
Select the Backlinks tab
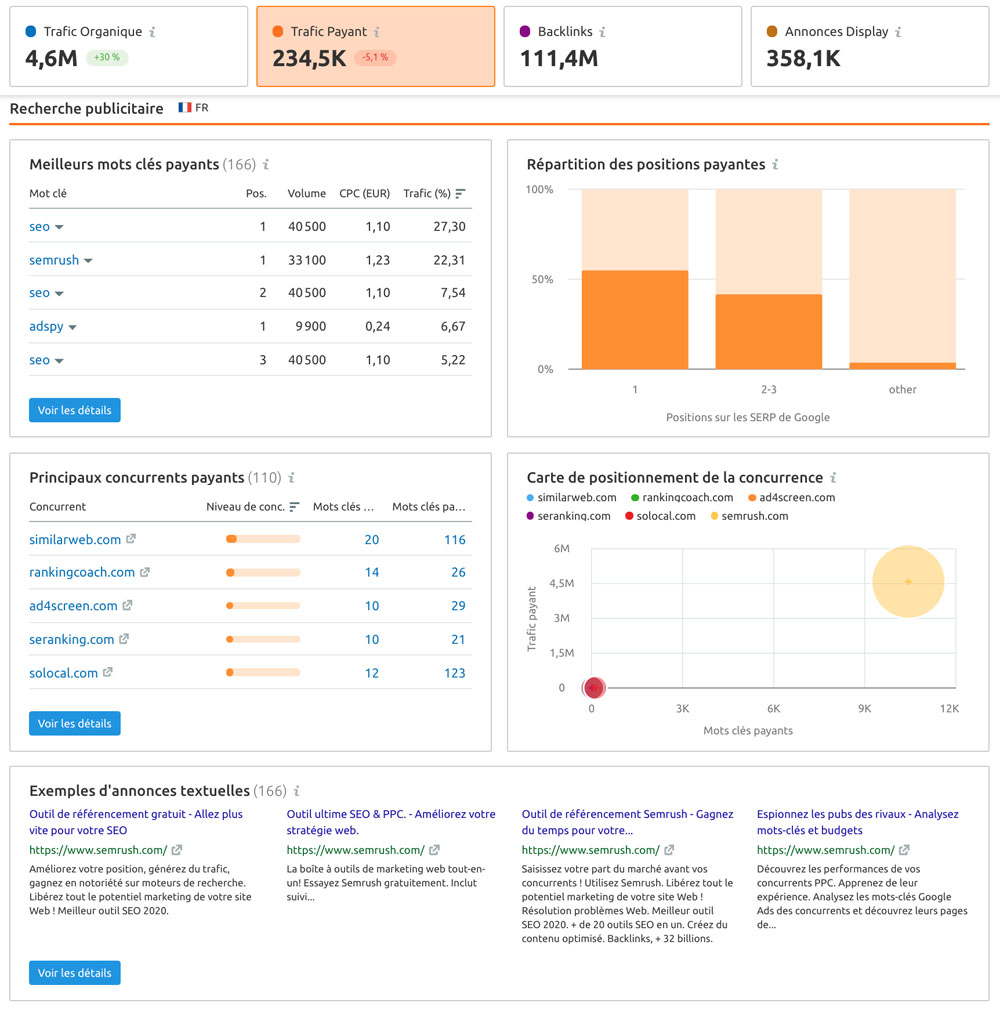tap(623, 47)
